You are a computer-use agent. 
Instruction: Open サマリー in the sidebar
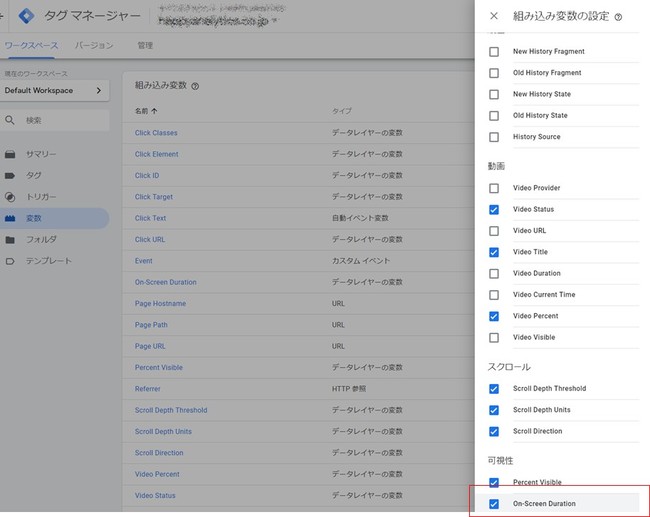tap(41, 154)
